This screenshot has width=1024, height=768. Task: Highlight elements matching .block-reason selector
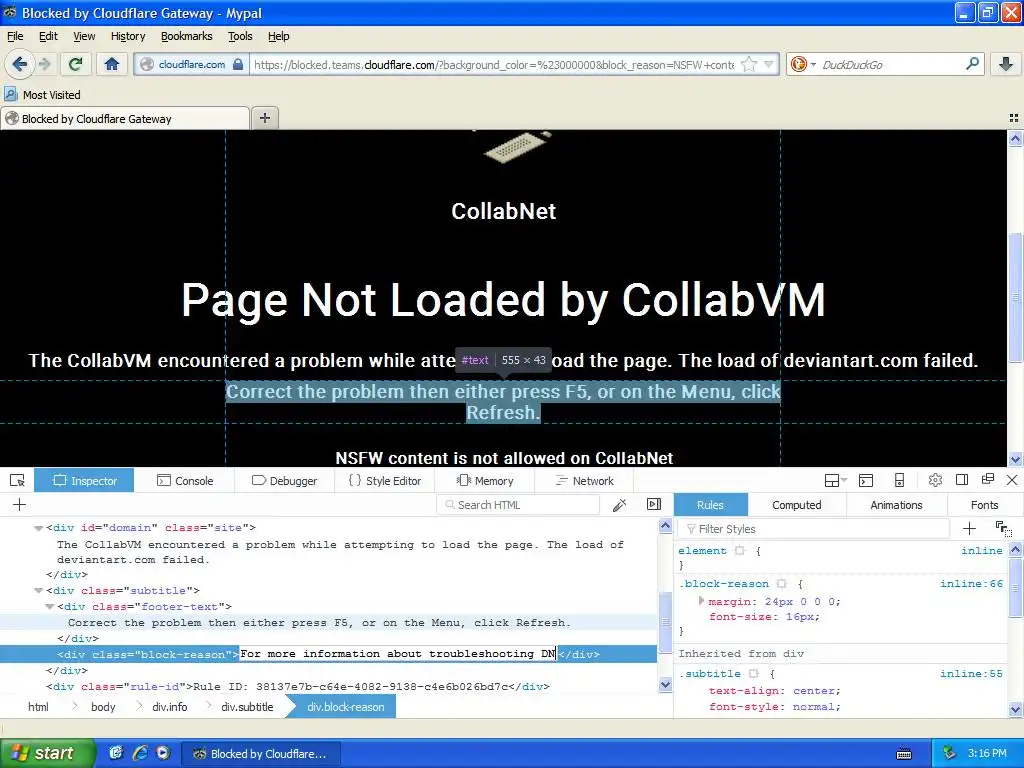click(782, 584)
